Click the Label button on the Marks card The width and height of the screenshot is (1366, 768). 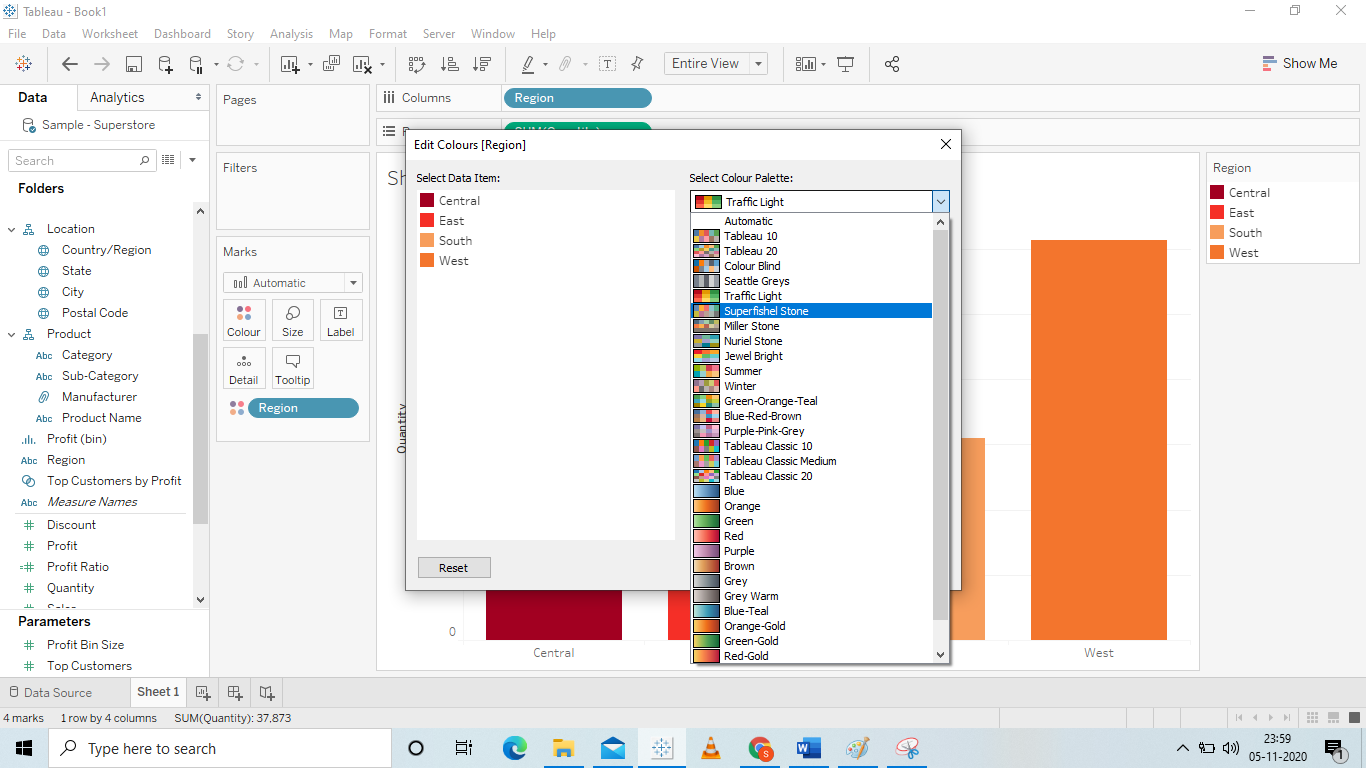click(x=341, y=320)
